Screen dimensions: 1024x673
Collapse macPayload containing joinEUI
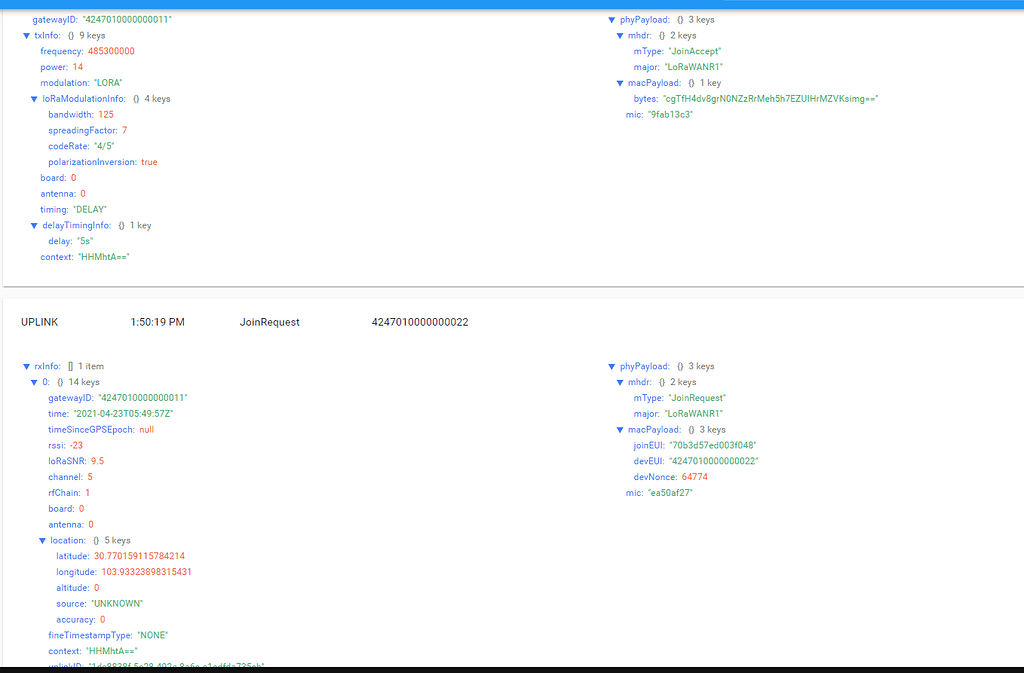pos(620,430)
